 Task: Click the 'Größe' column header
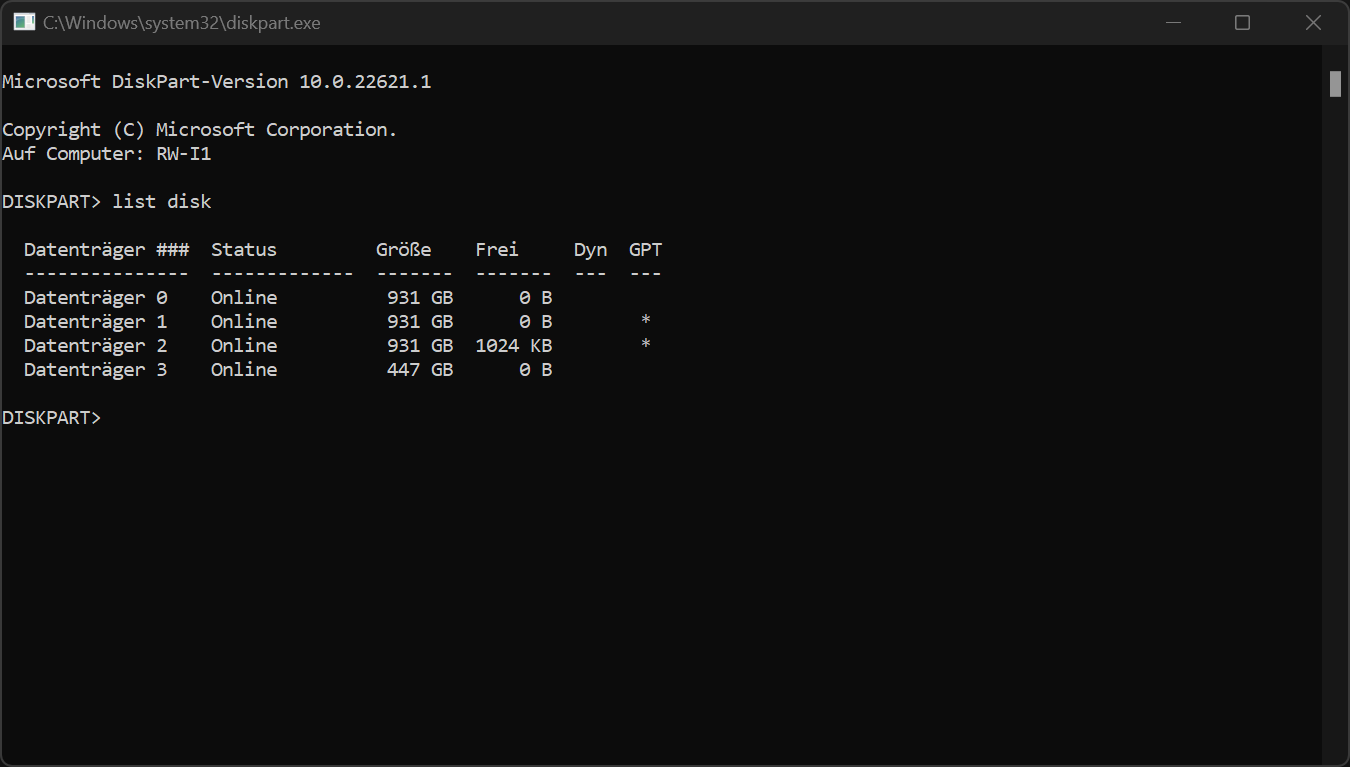tap(404, 250)
